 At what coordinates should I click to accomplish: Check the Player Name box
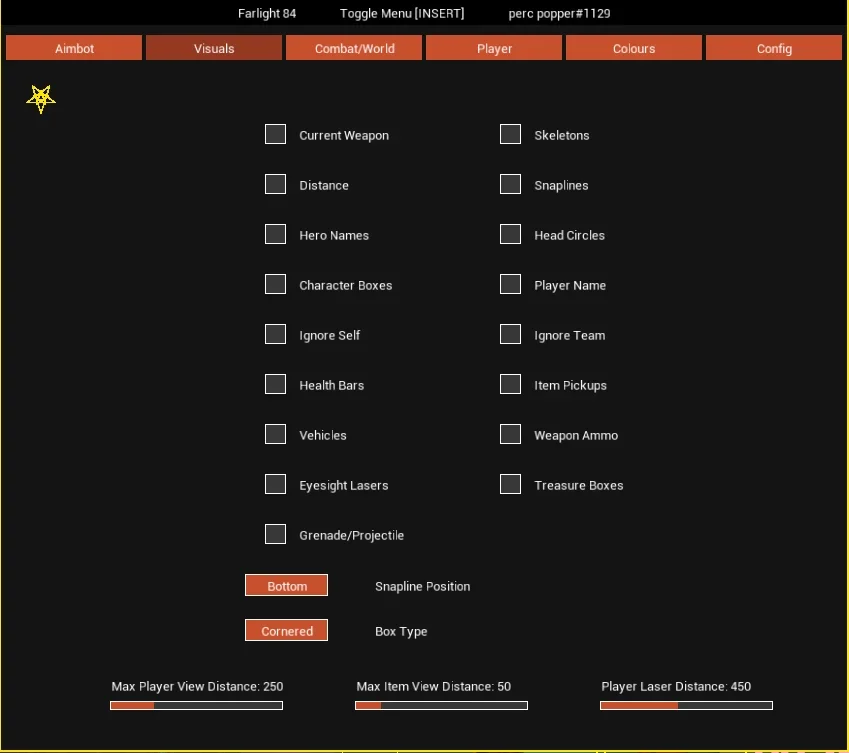tap(511, 284)
